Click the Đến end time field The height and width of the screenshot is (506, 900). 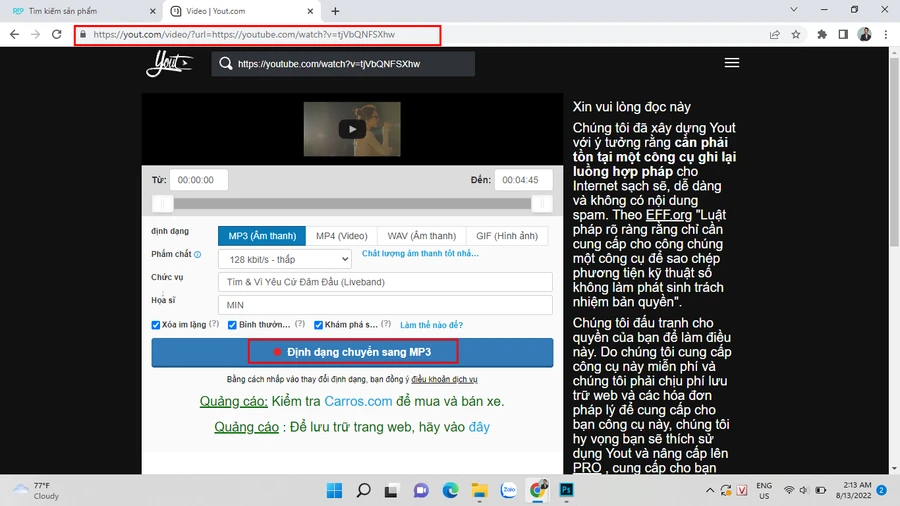coord(523,180)
